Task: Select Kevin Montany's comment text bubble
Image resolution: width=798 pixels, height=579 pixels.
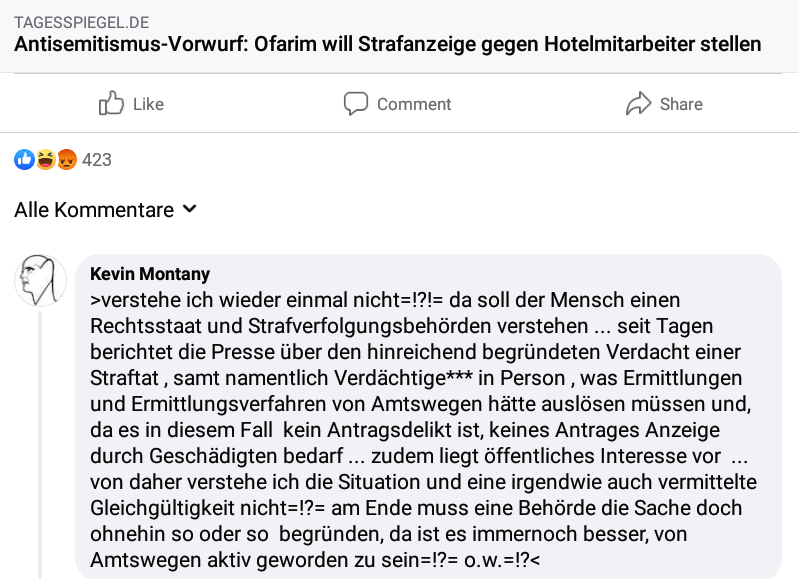Action: (428, 417)
